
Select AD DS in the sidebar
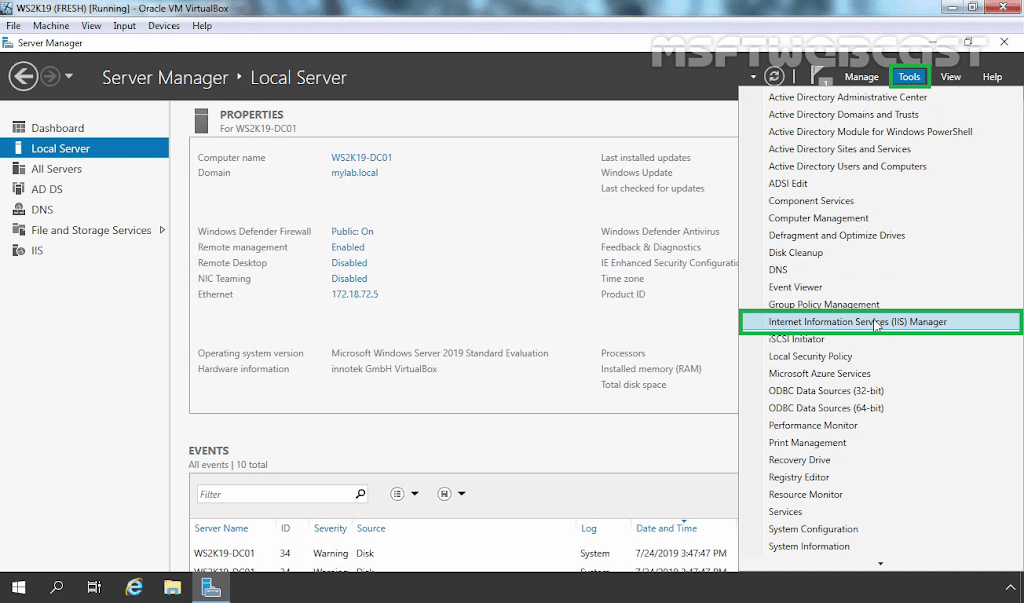(45, 188)
